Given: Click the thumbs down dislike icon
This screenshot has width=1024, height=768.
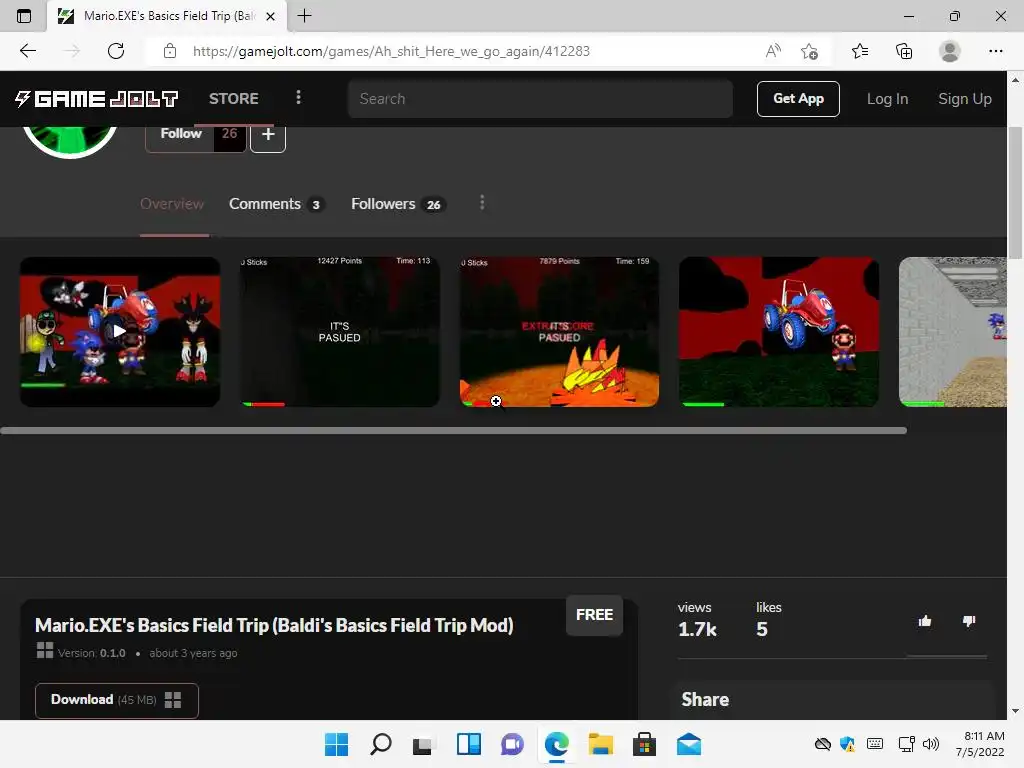Looking at the screenshot, I should click(969, 621).
